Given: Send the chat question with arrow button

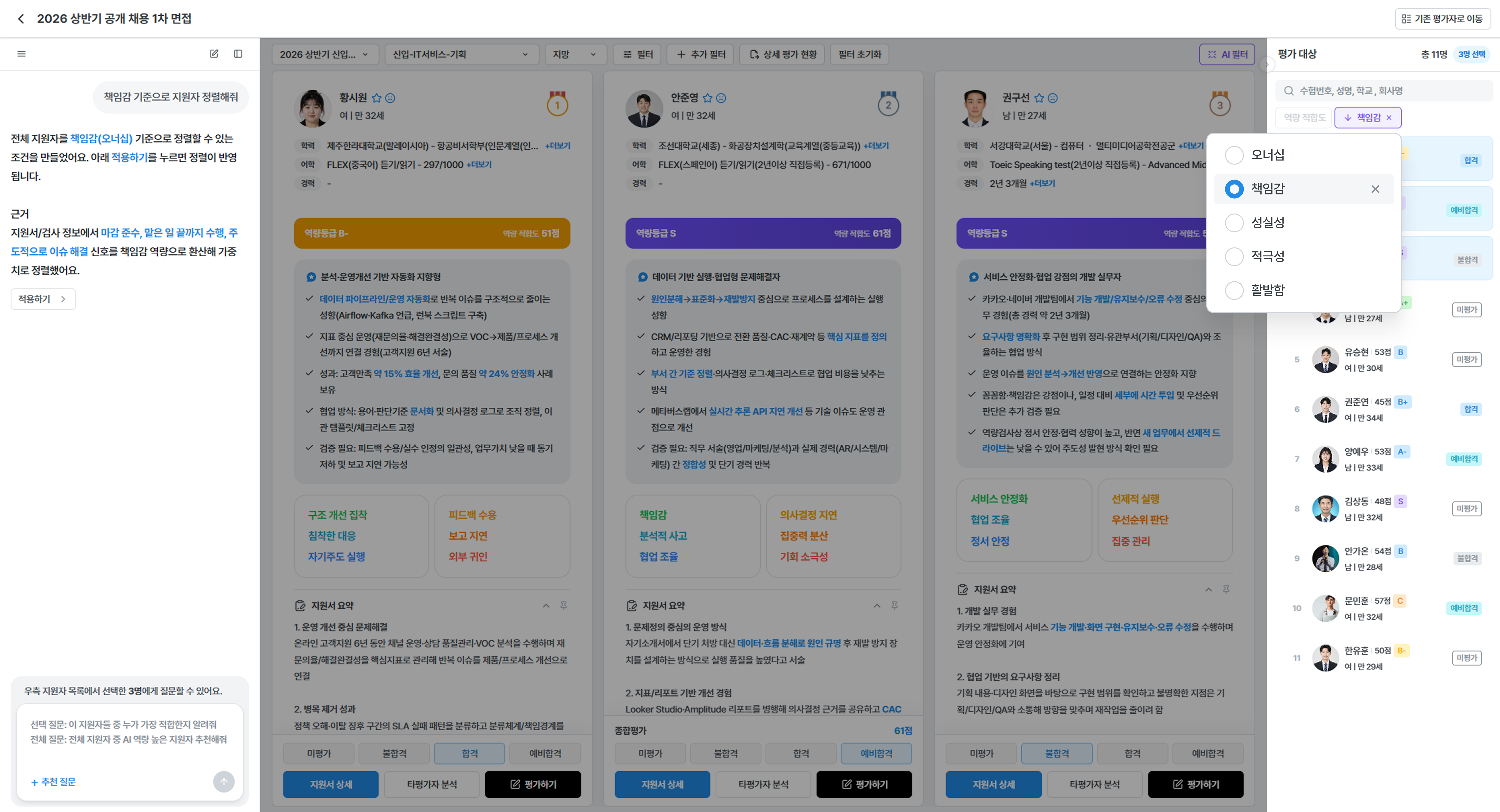Looking at the screenshot, I should (224, 782).
